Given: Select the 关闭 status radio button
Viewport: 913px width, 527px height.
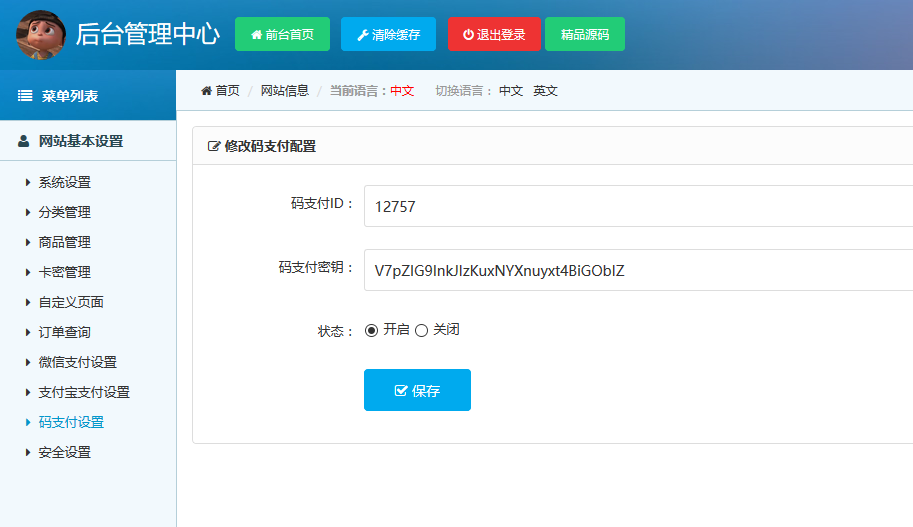Looking at the screenshot, I should click(421, 331).
